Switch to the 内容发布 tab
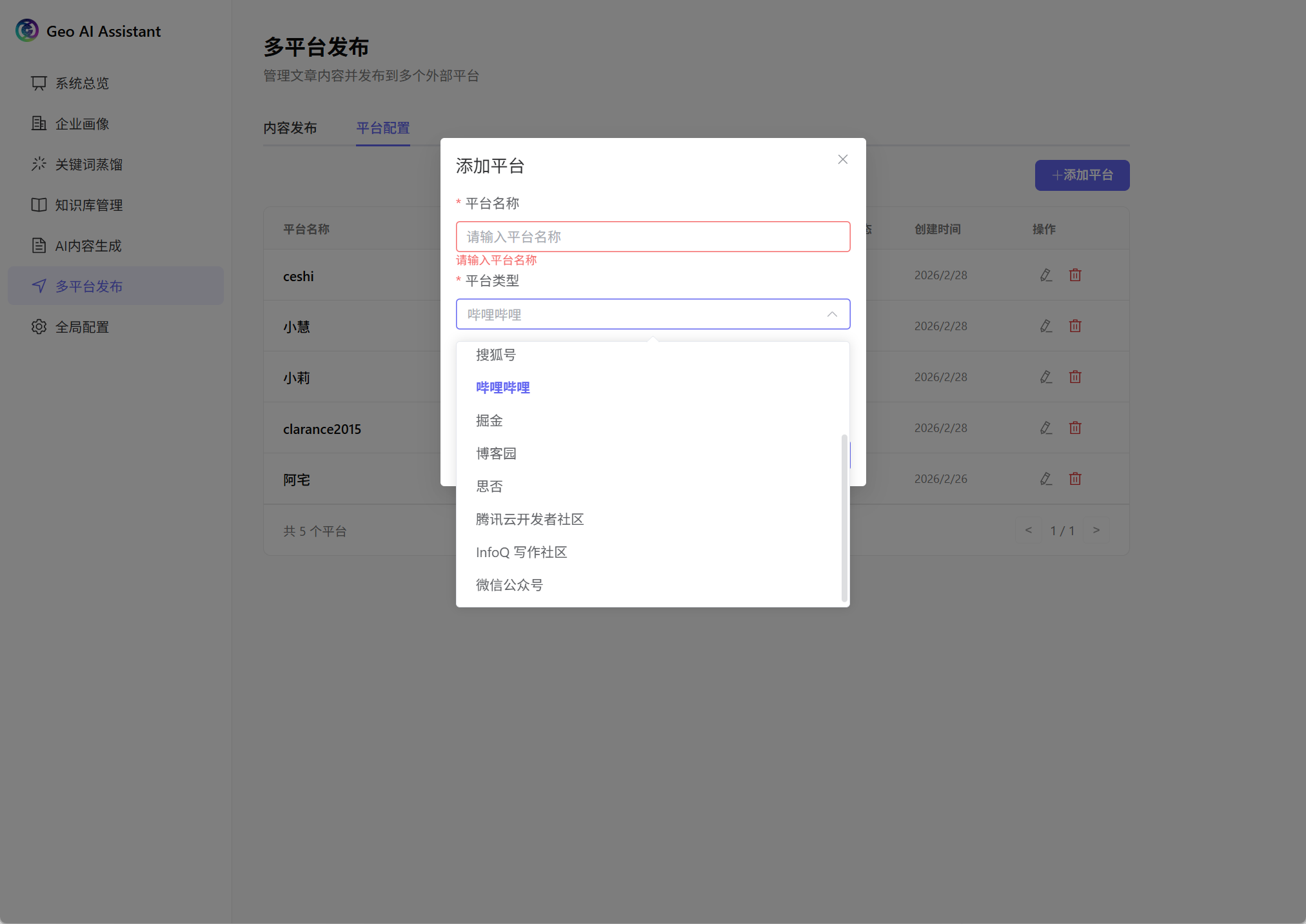1306x924 pixels. click(x=290, y=128)
